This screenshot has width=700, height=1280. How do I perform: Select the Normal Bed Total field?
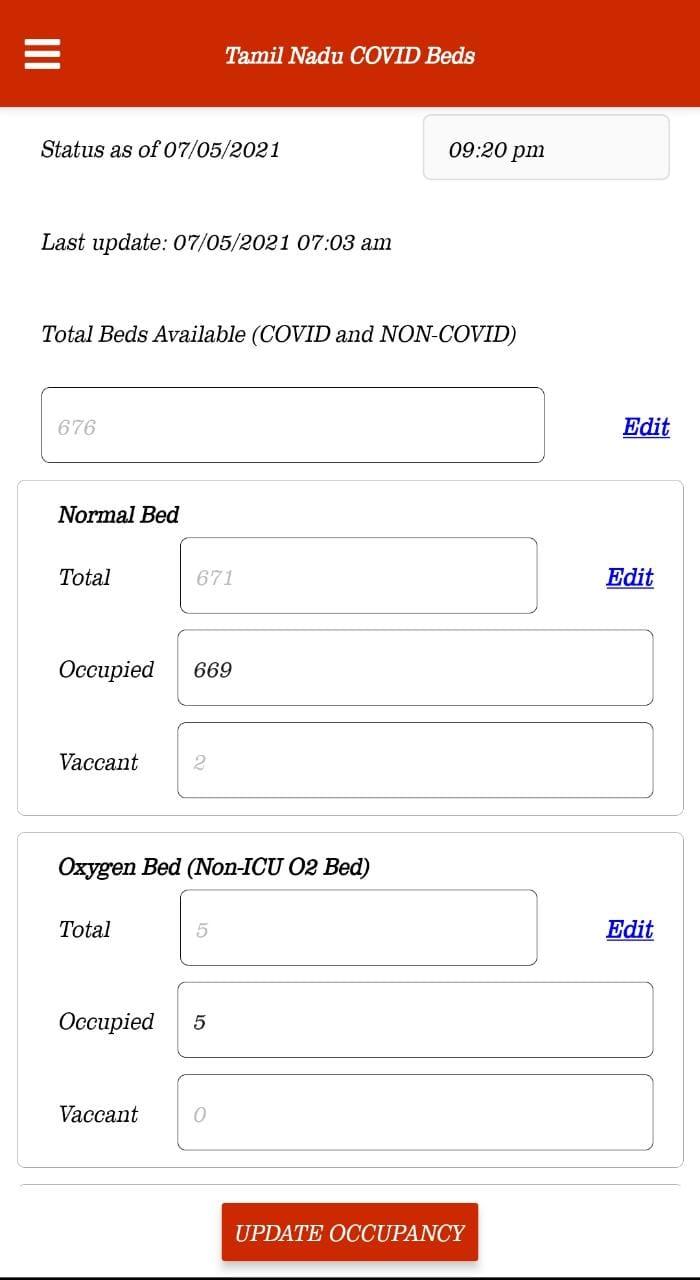tap(358, 576)
